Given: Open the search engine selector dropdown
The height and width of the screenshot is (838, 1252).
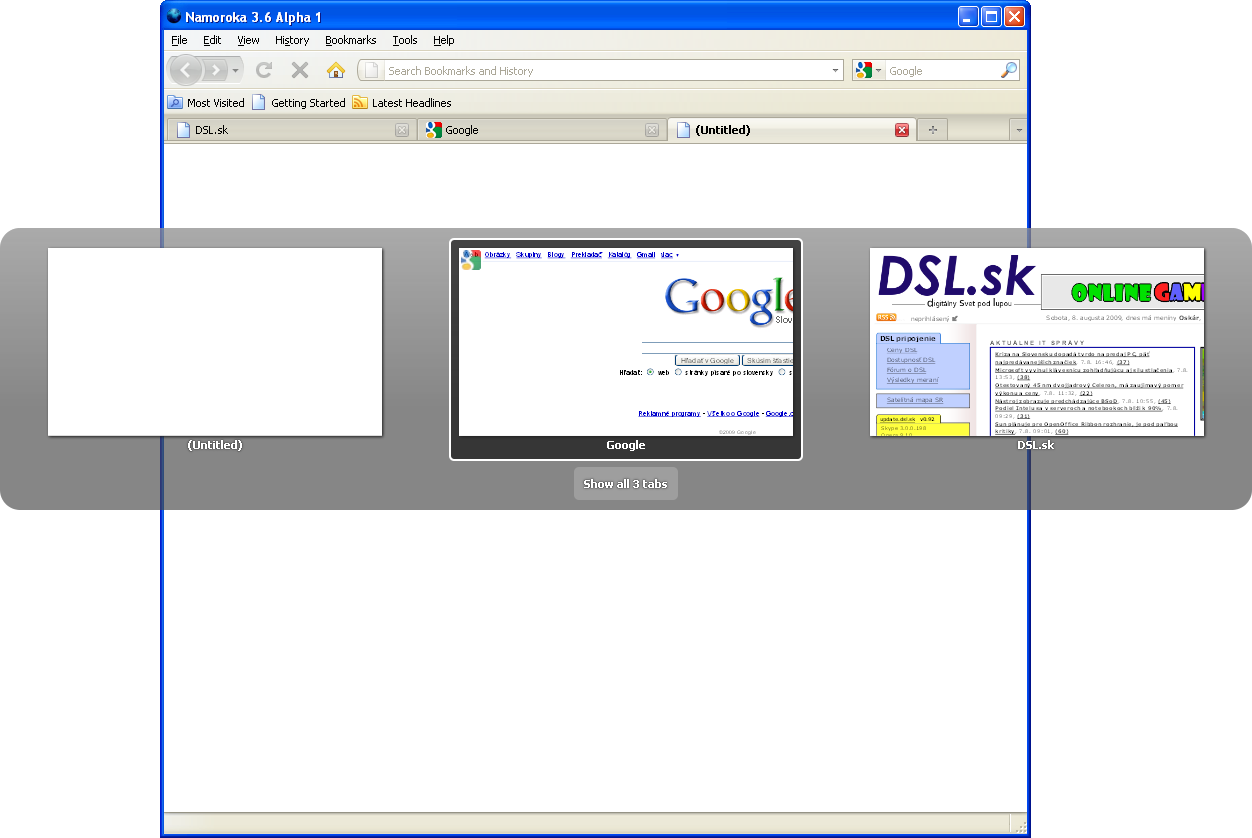Looking at the screenshot, I should click(868, 71).
